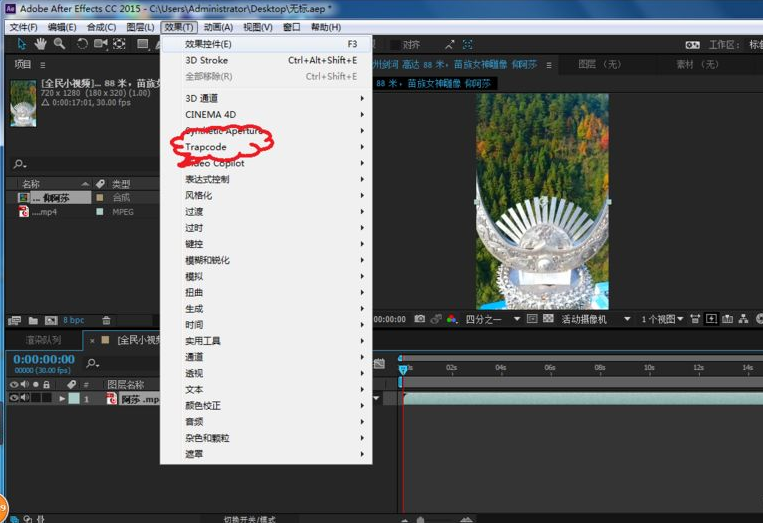Open the workspace camera icon in toolbar

(692, 45)
